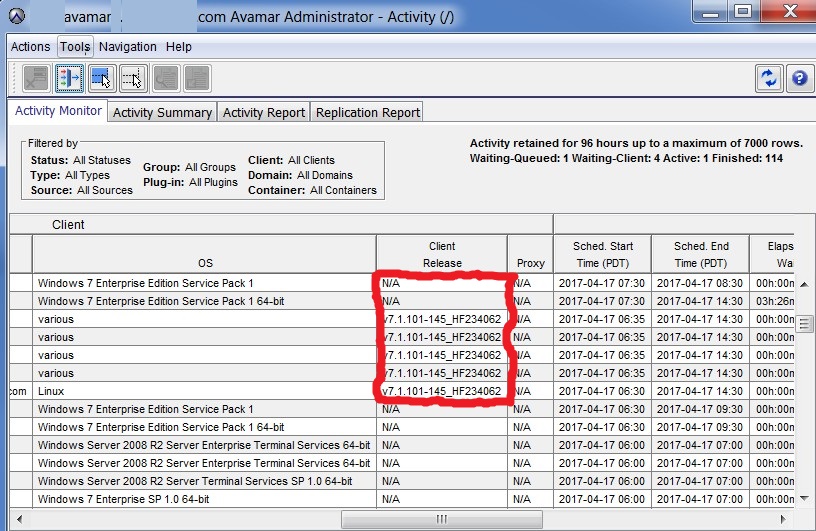Screen dimensions: 816x531
Task: Switch to the Activity Monitor tab
Action: (x=58, y=111)
